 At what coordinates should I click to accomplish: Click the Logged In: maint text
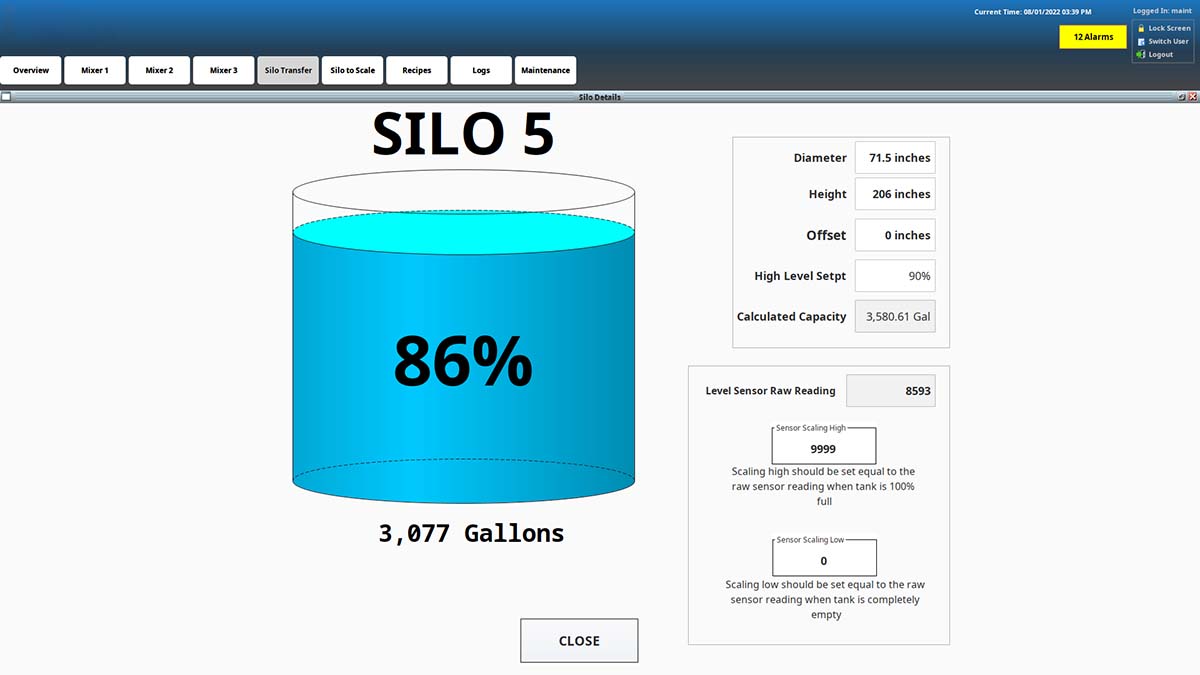click(x=1161, y=11)
